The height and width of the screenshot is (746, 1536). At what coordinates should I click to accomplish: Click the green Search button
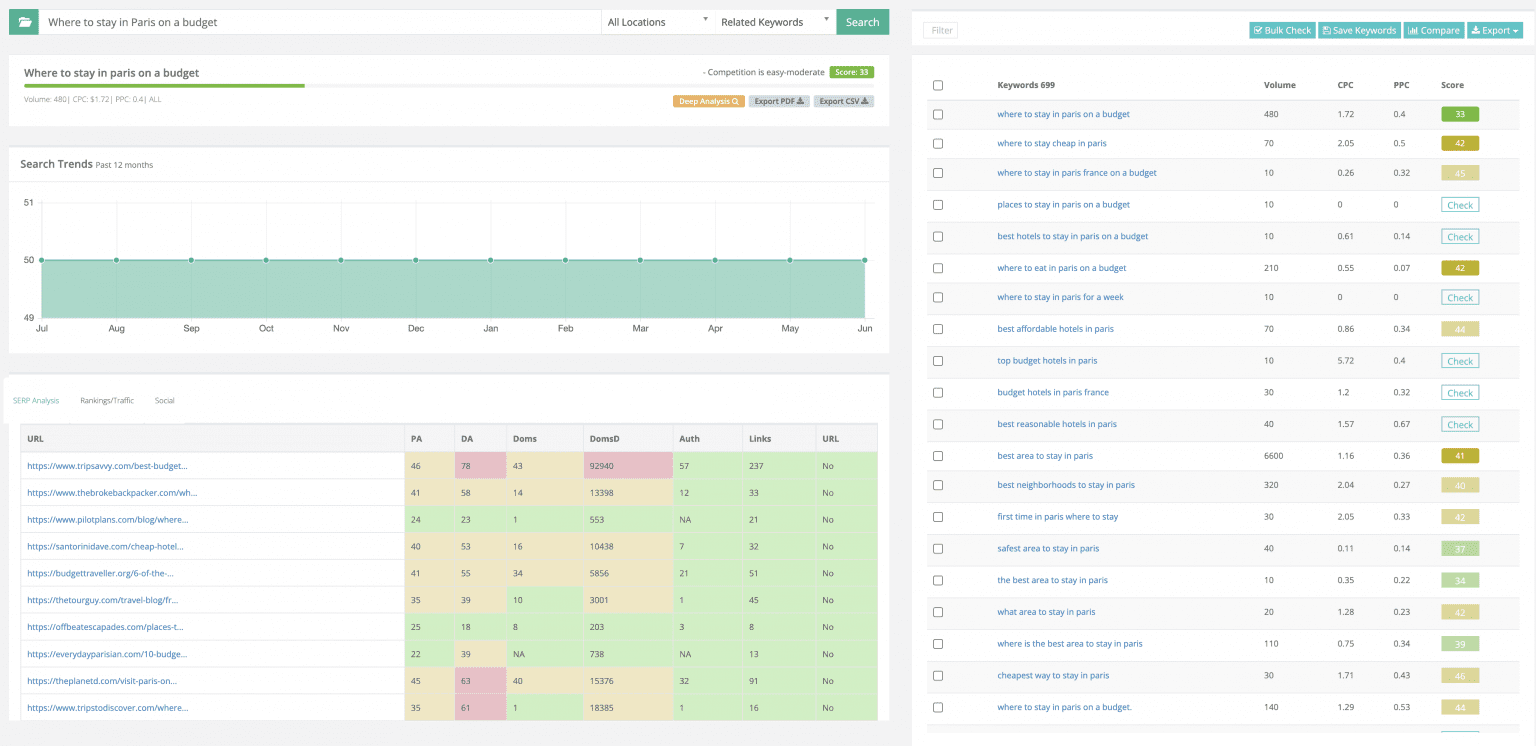click(862, 22)
